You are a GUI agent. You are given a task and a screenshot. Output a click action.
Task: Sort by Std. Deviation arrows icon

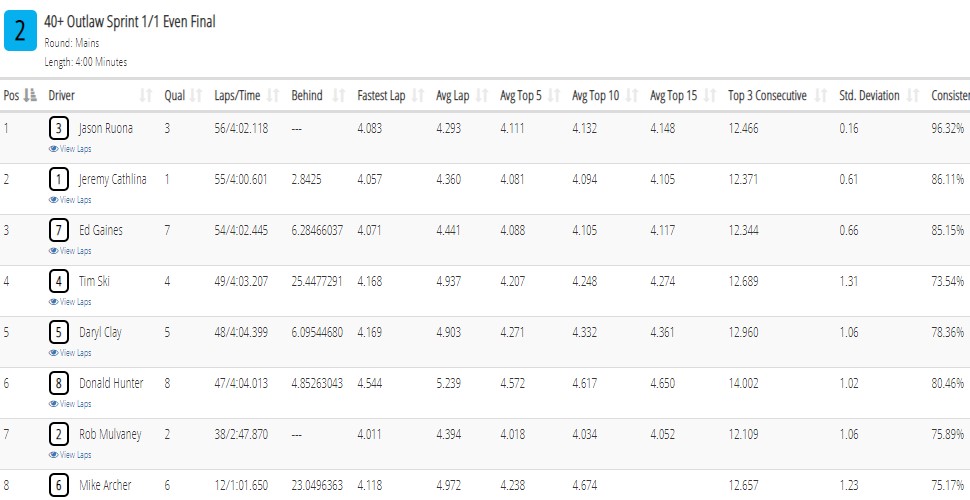tap(912, 96)
